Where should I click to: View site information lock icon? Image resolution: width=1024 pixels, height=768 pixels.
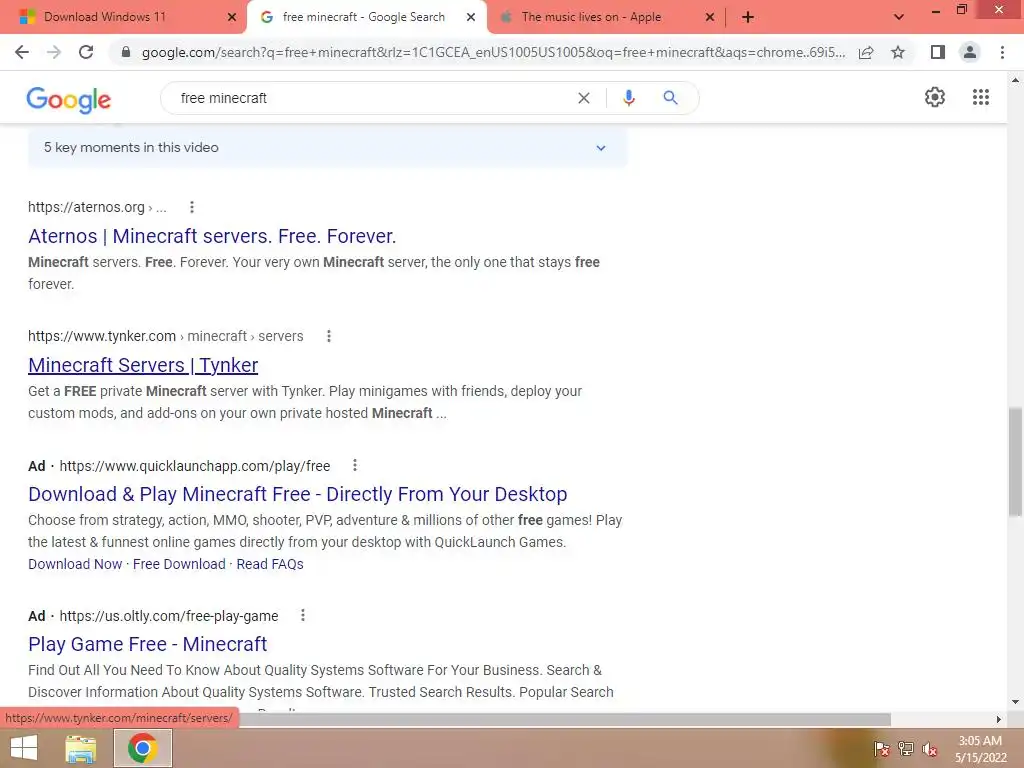point(126,52)
